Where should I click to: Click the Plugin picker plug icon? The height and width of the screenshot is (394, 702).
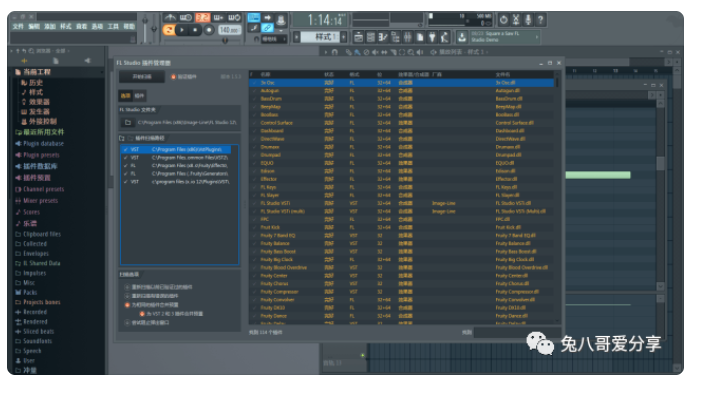click(432, 37)
